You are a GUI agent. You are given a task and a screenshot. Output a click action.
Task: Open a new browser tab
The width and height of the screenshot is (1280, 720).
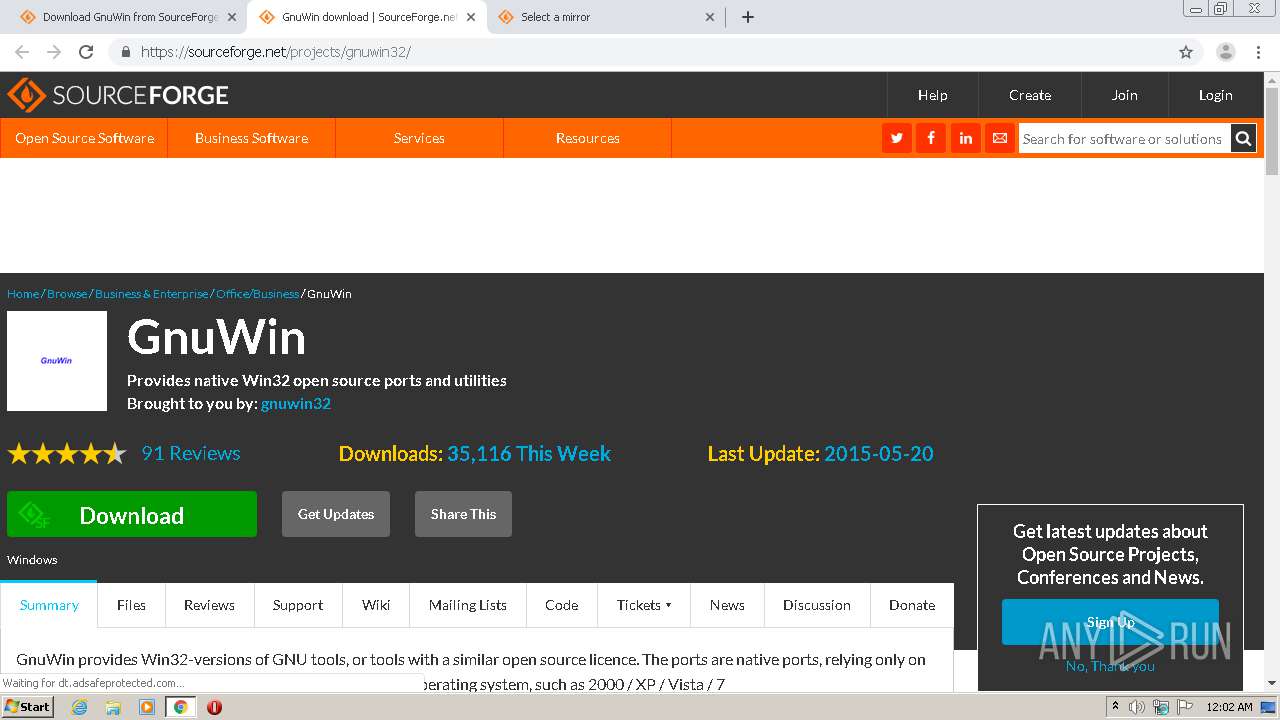tap(748, 17)
